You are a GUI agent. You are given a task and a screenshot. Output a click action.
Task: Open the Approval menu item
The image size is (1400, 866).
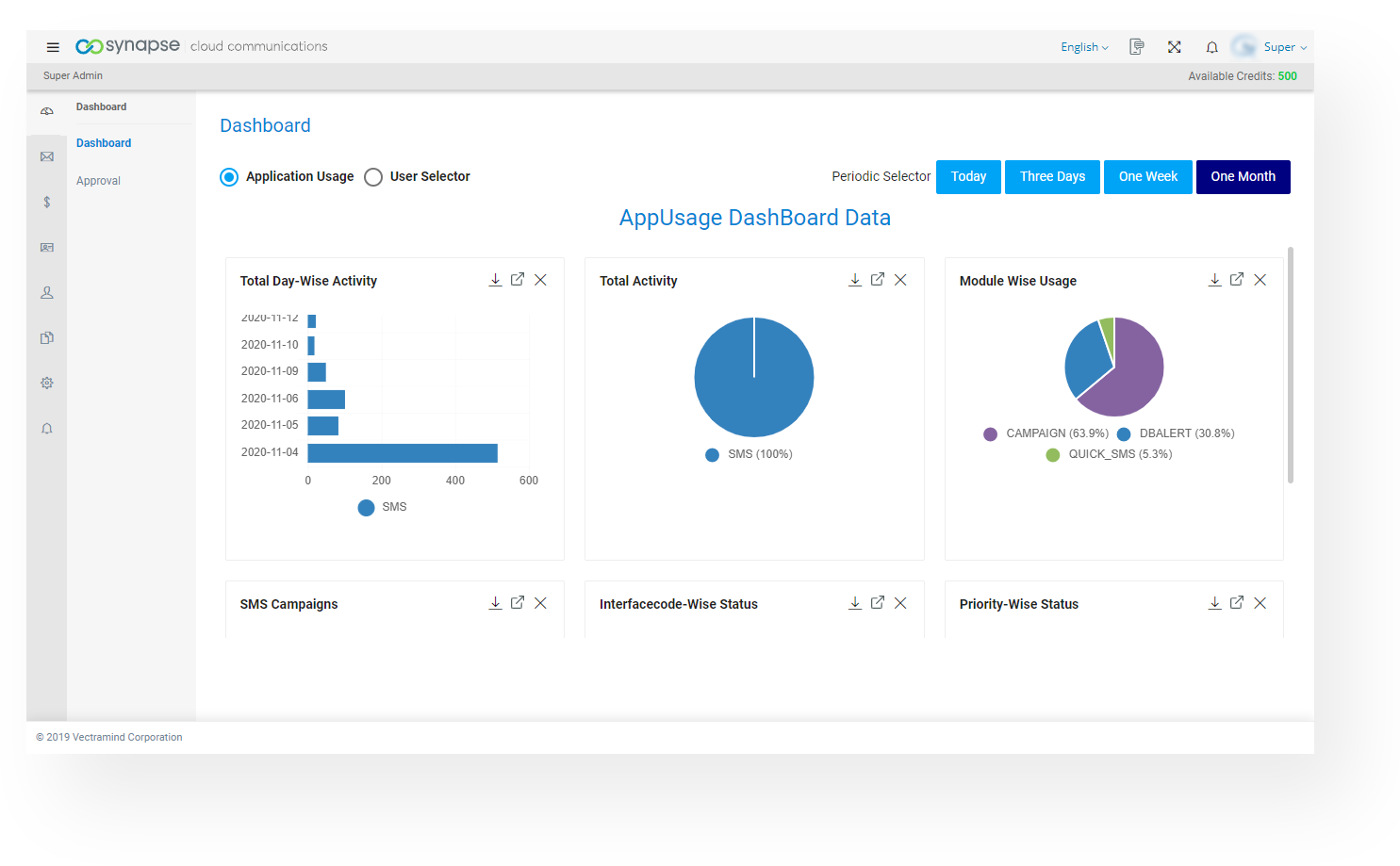(98, 181)
